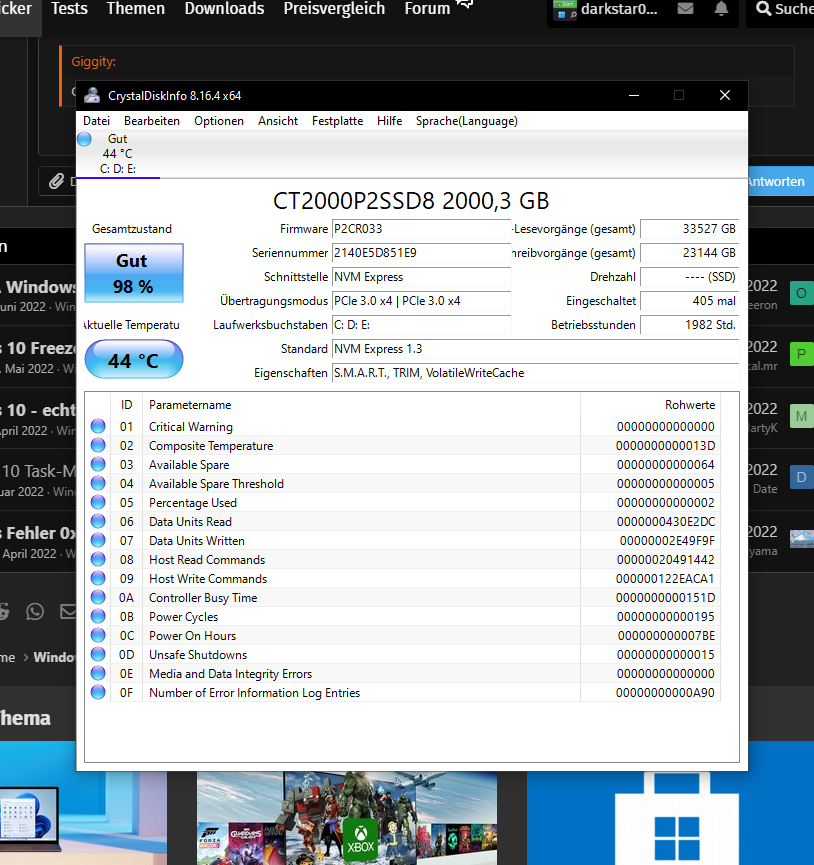The height and width of the screenshot is (865, 814).
Task: Click the Laufwerksbuchstaben field C: D: E:
Action: 421,325
